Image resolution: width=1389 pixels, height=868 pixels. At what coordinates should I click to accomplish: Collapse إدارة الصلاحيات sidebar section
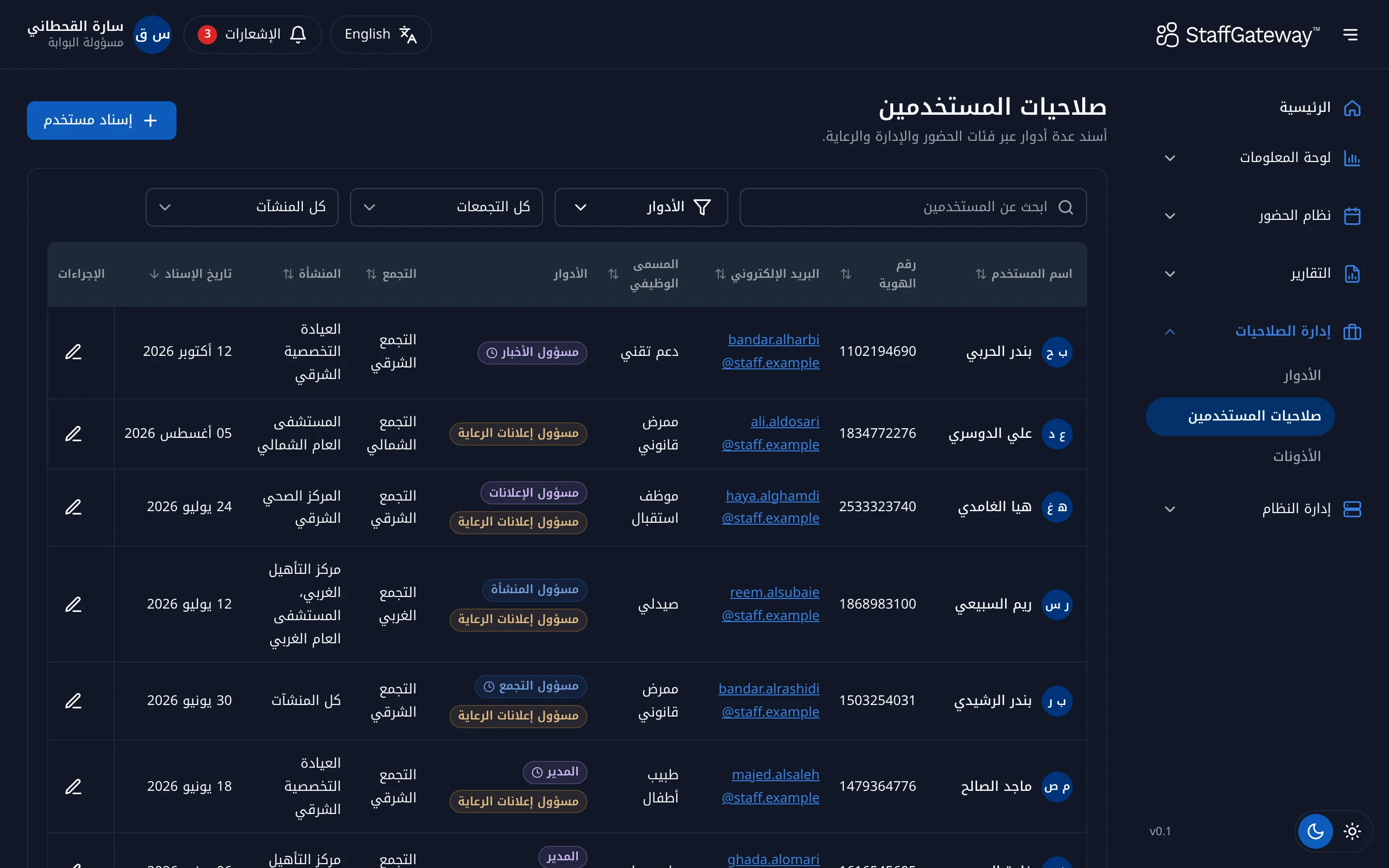click(1263, 332)
